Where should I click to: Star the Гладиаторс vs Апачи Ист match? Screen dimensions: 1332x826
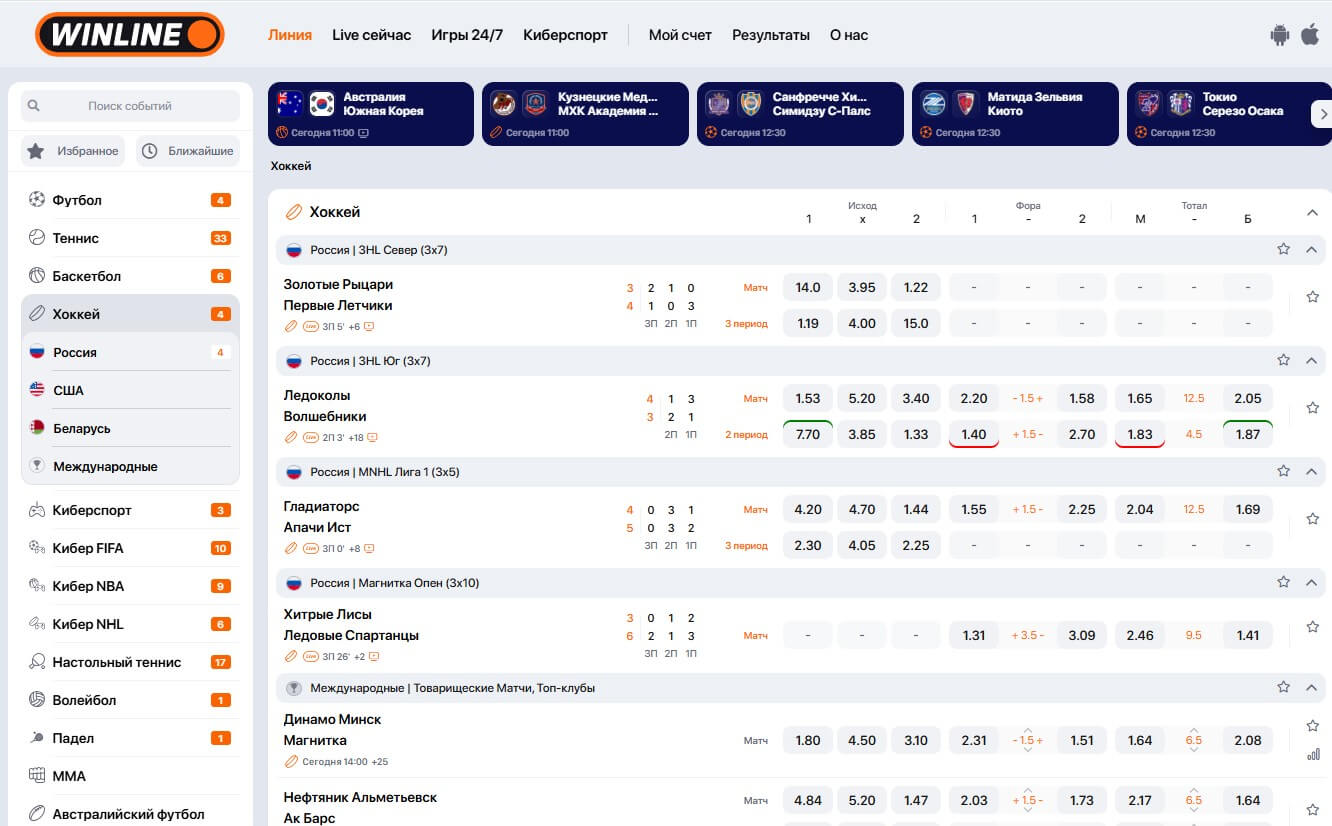pyautogui.click(x=1313, y=519)
